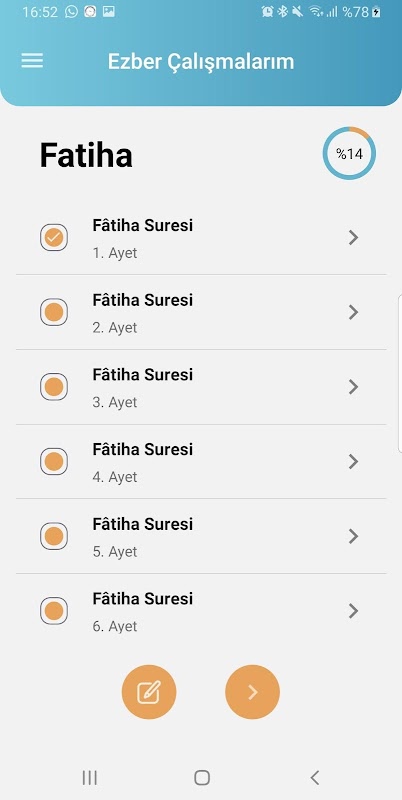Tap the Ezber Çalışmalarım title

201,62
